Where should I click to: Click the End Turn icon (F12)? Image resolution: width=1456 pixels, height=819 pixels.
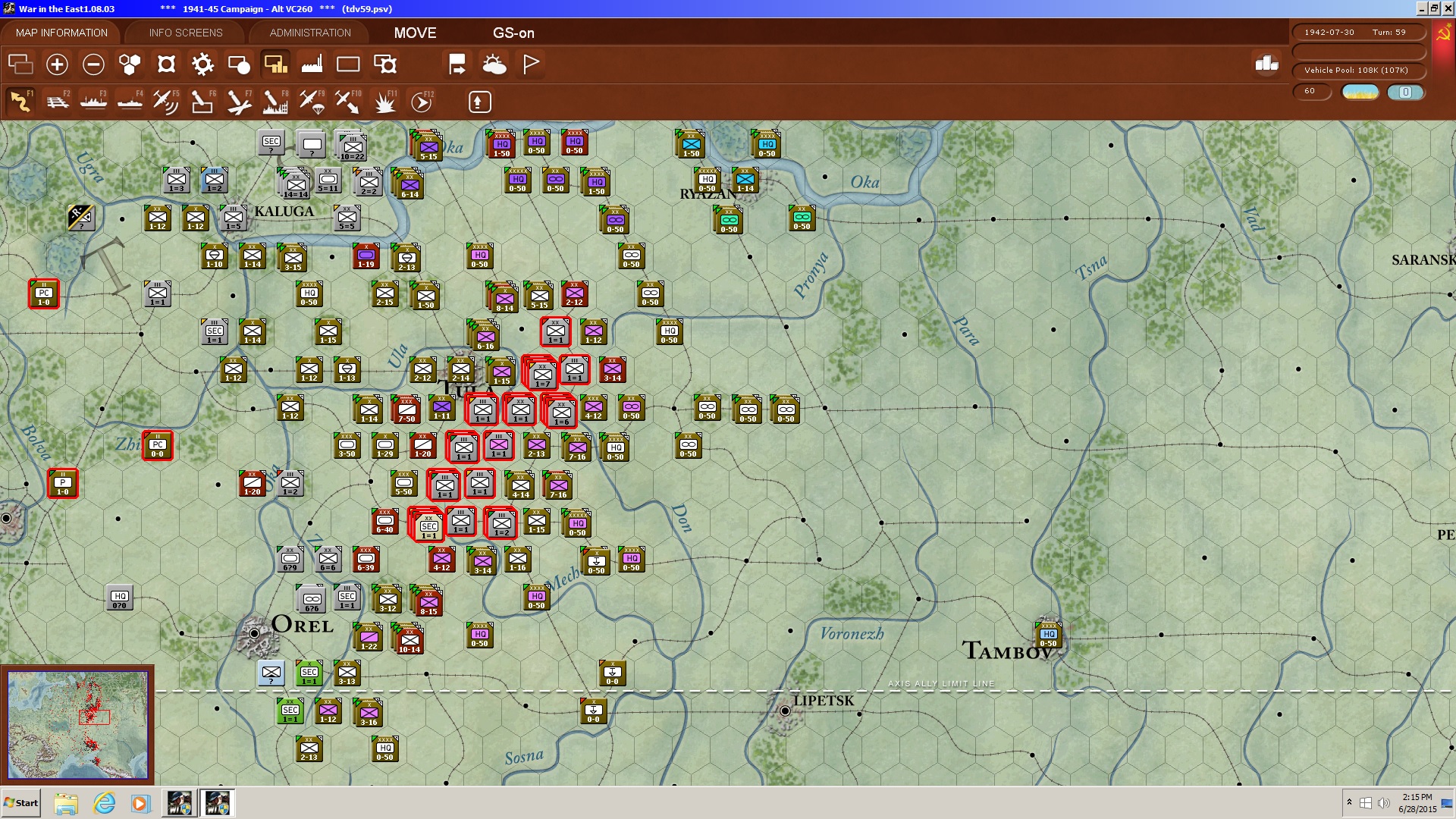click(421, 102)
